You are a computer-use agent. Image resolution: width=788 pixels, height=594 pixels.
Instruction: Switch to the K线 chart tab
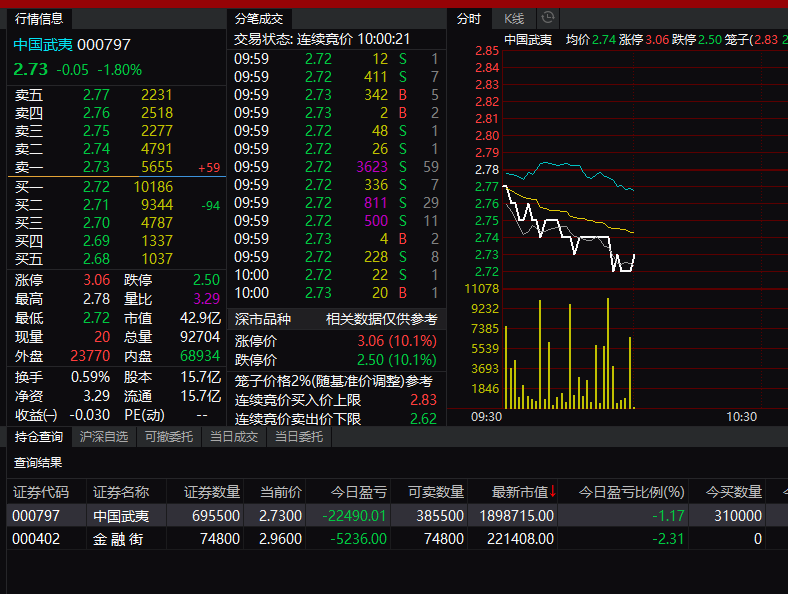pos(514,19)
